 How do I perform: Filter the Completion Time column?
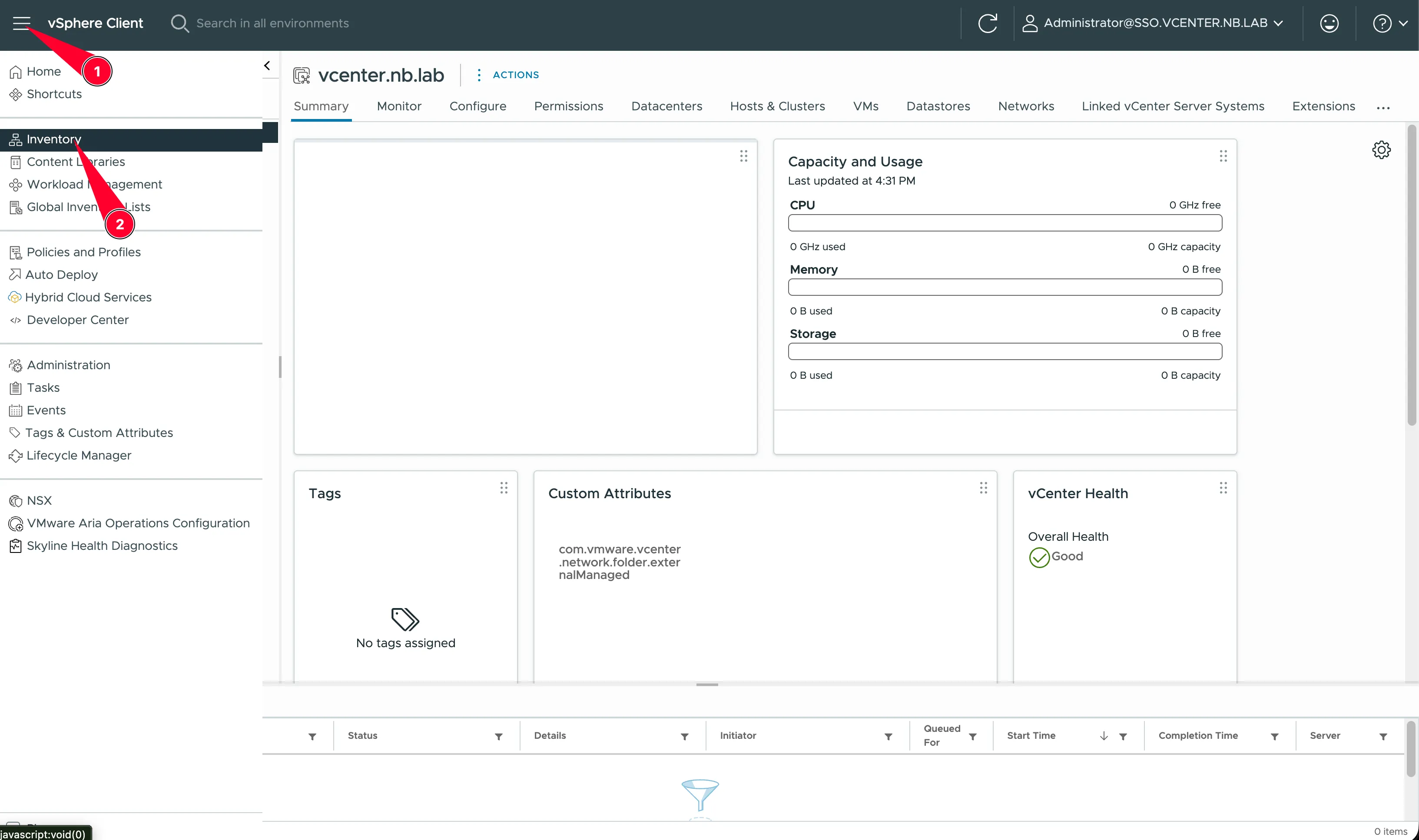click(x=1274, y=737)
